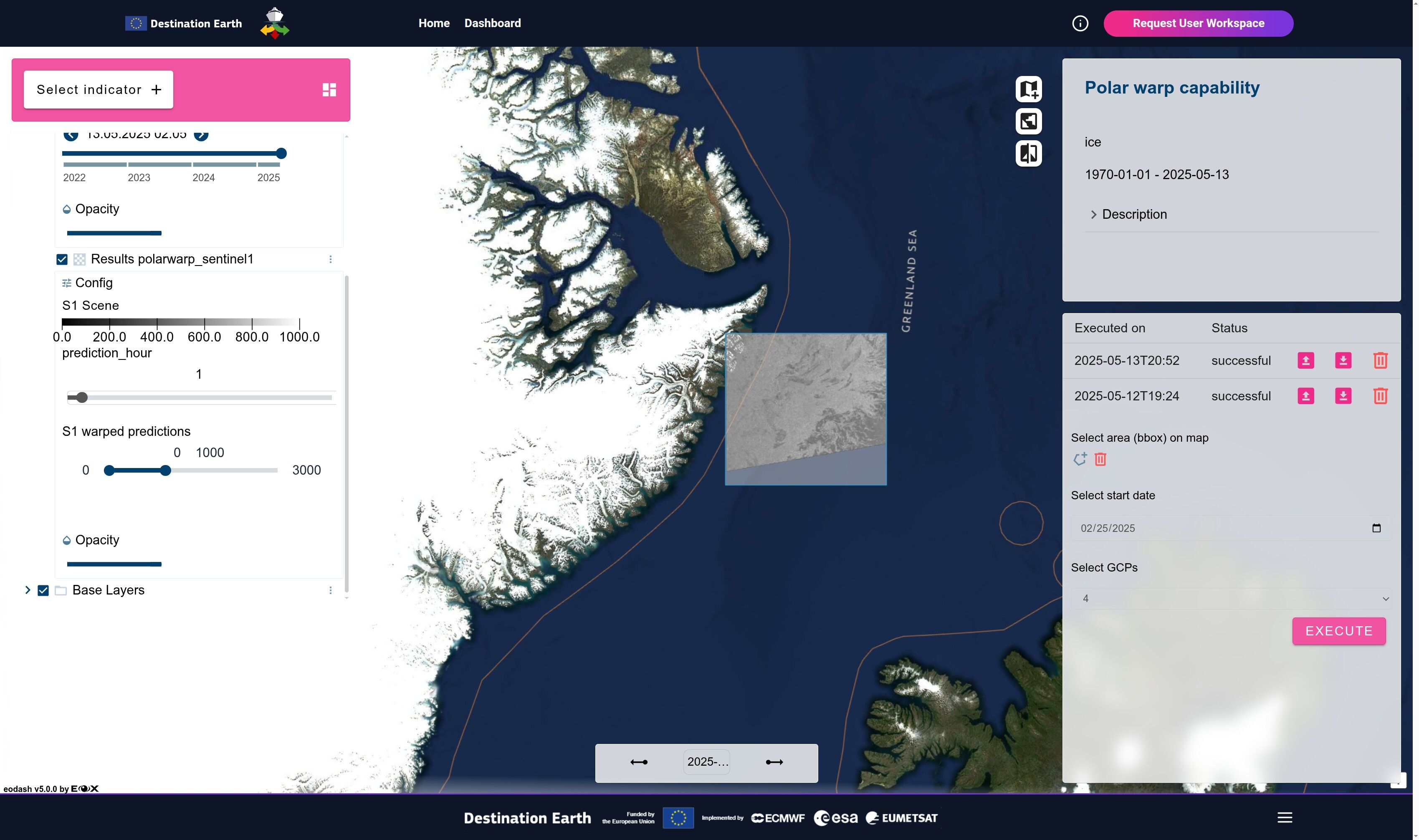Download result of 2025-05-12T19:24 job
The image size is (1419, 840).
tap(1343, 396)
